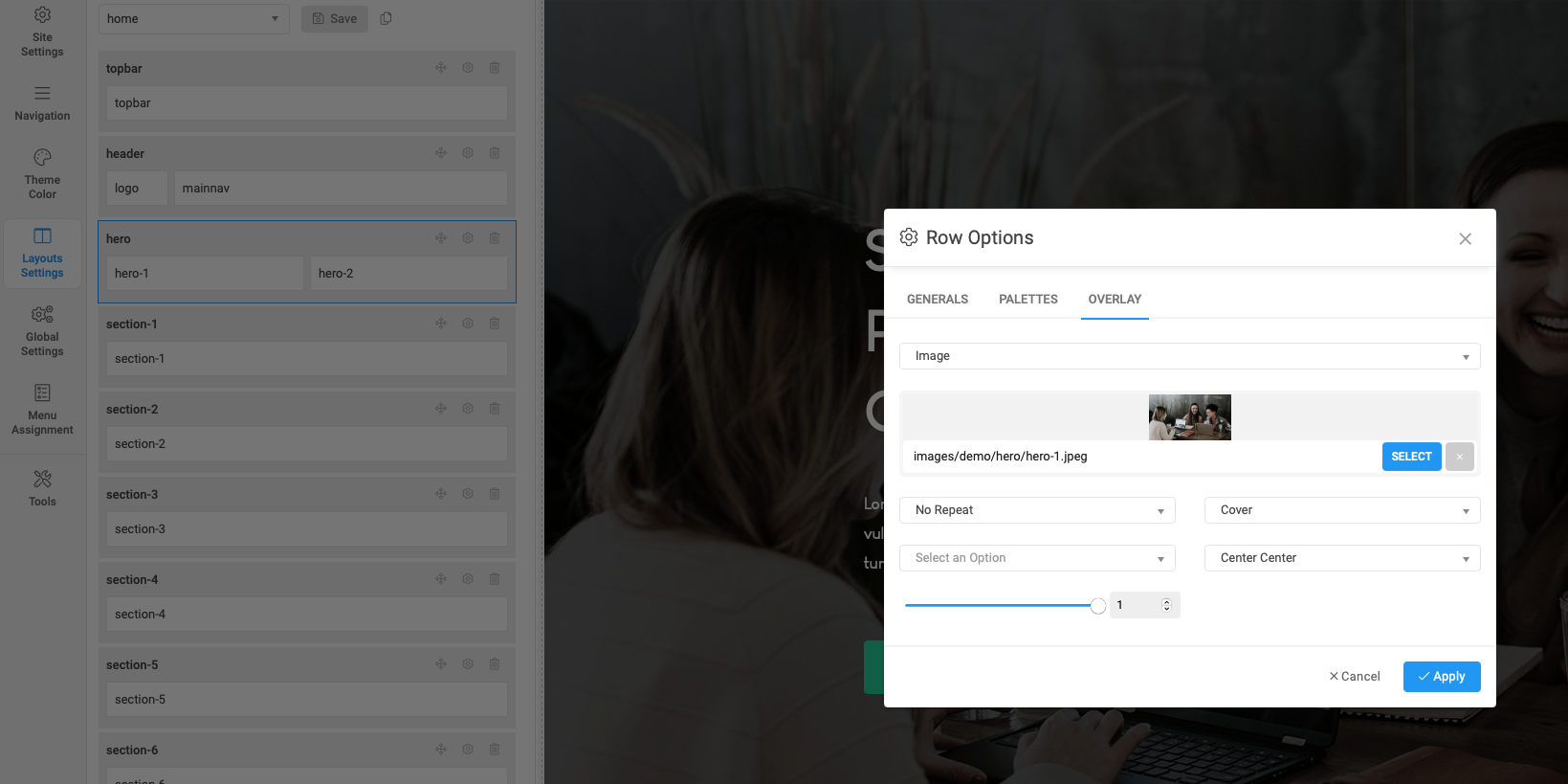Viewport: 1568px width, 784px height.
Task: Click the image path input field
Action: coord(1141,457)
